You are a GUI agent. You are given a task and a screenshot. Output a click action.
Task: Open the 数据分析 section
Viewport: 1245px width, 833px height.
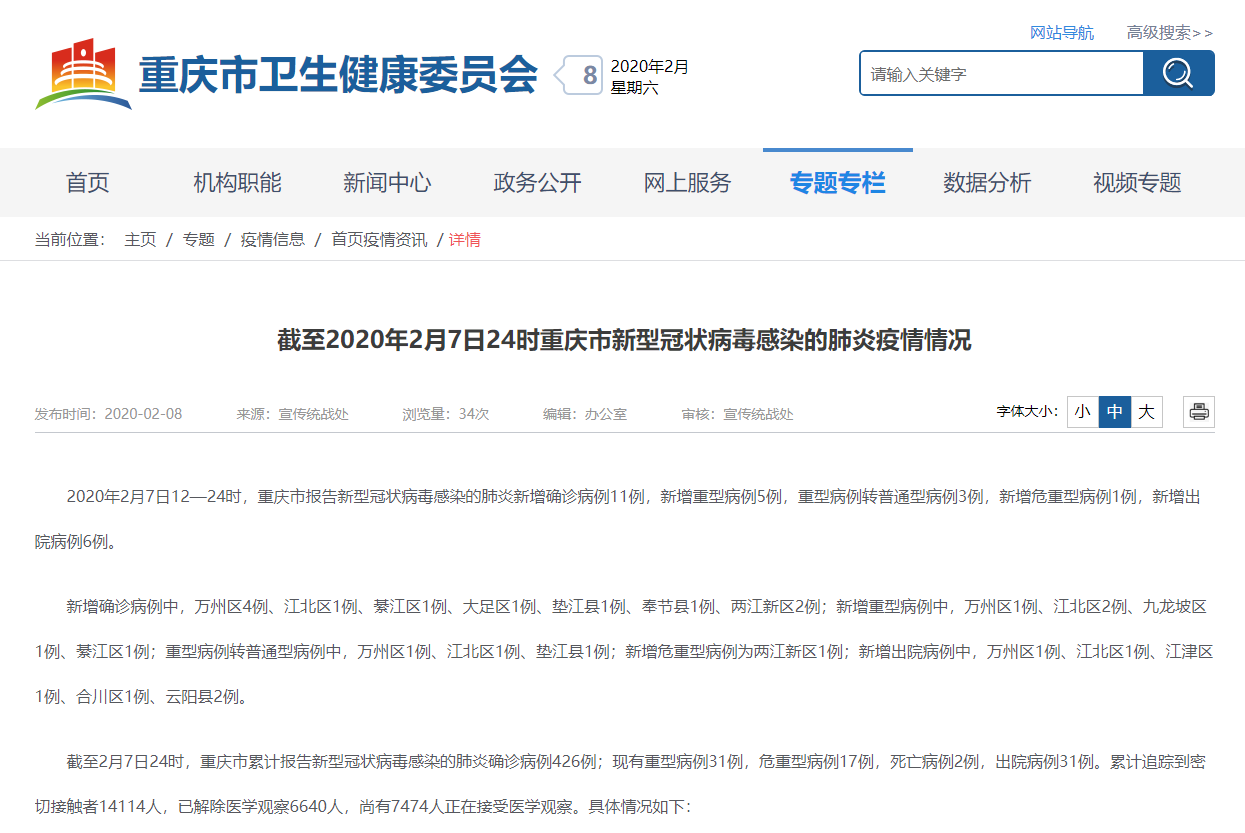(987, 183)
